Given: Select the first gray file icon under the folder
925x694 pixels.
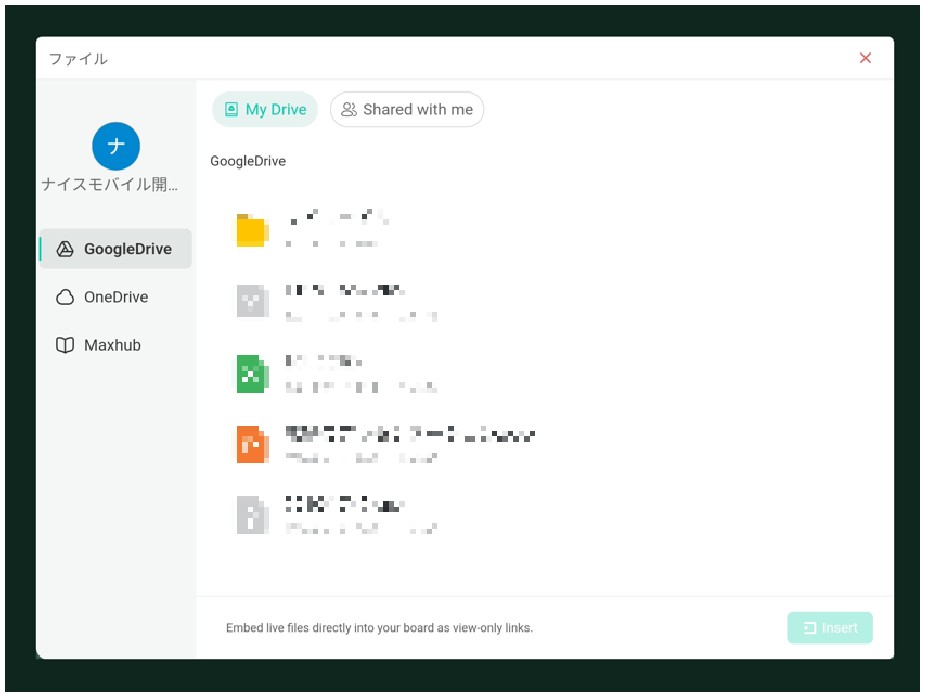Looking at the screenshot, I should tap(252, 301).
